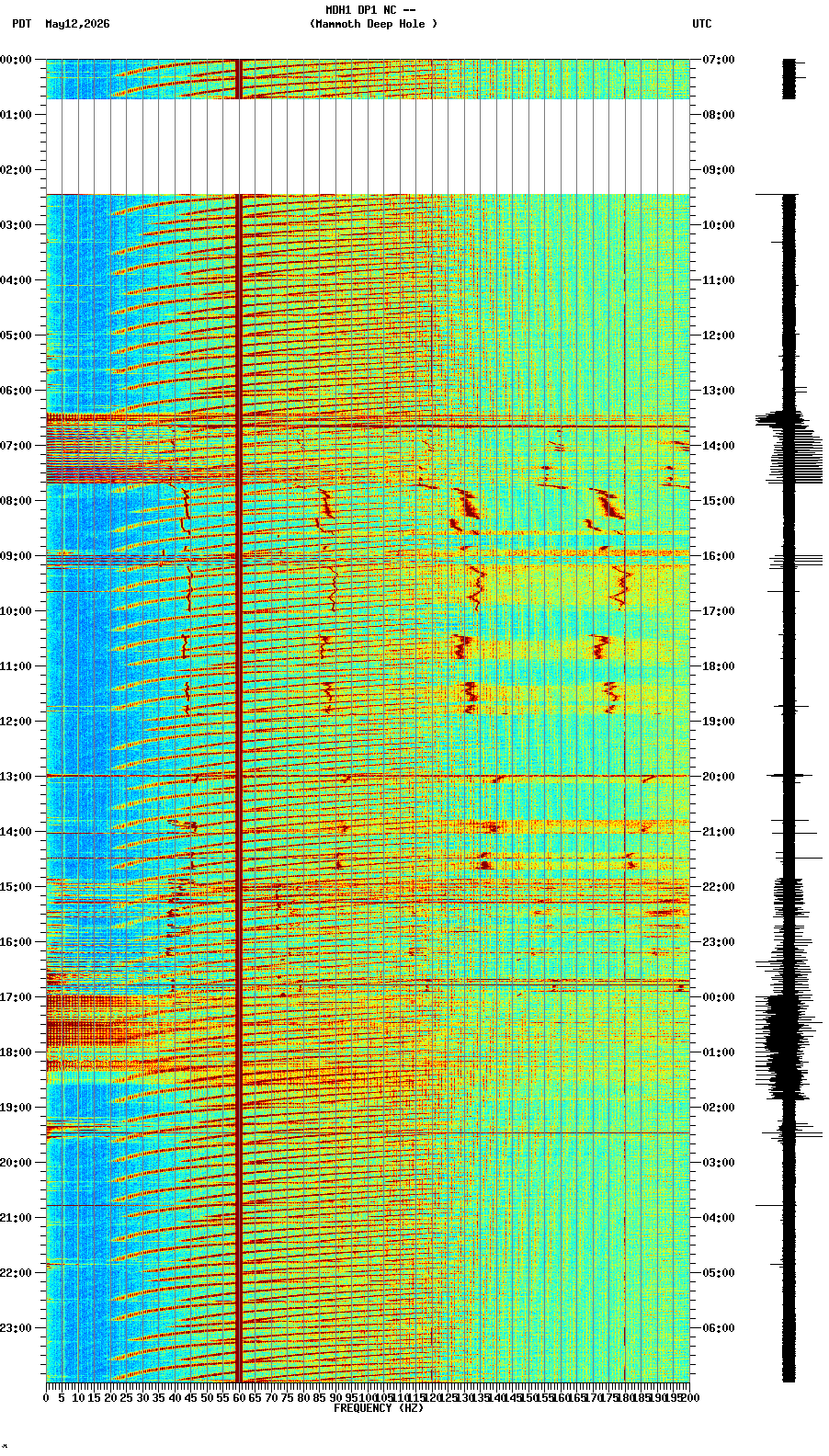Select the 11:00 PDT time tick
829x1456 pixels.
(x=16, y=665)
